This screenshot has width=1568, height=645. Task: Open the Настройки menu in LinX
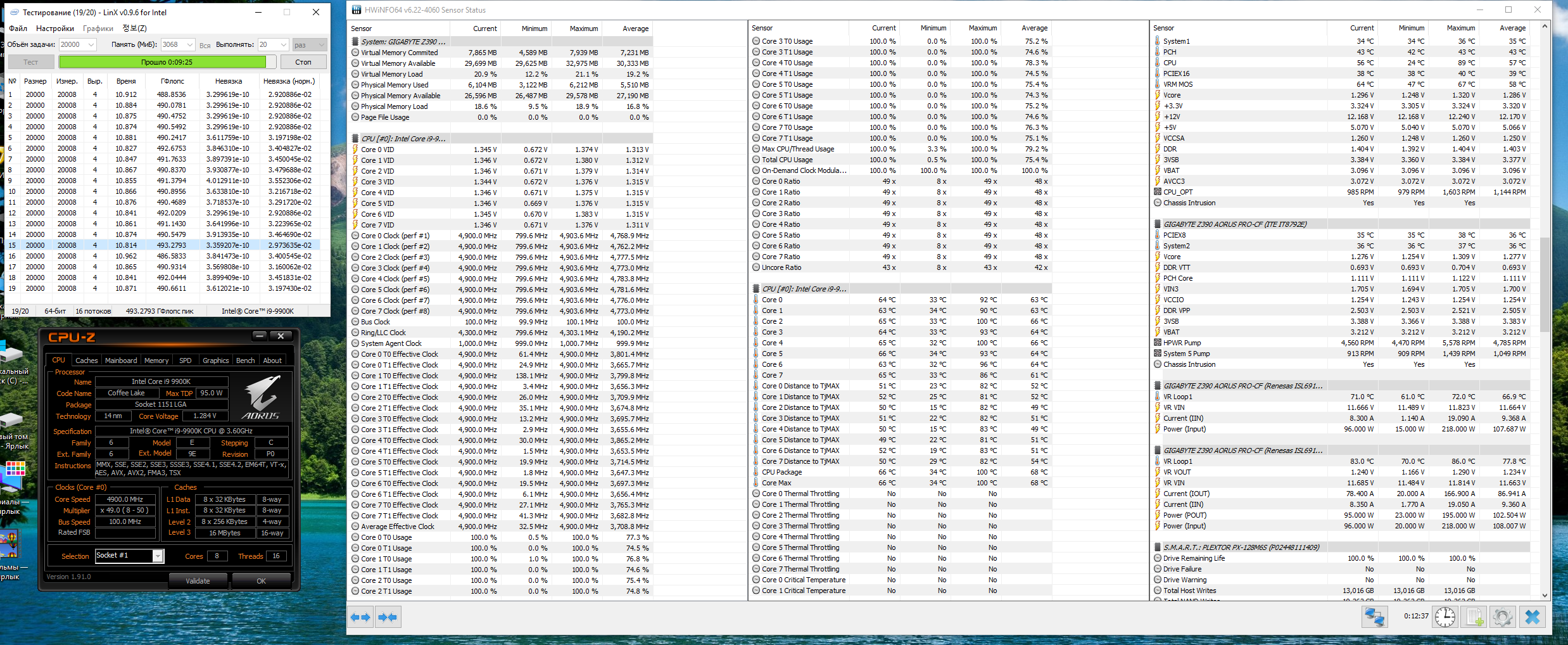[x=55, y=29]
